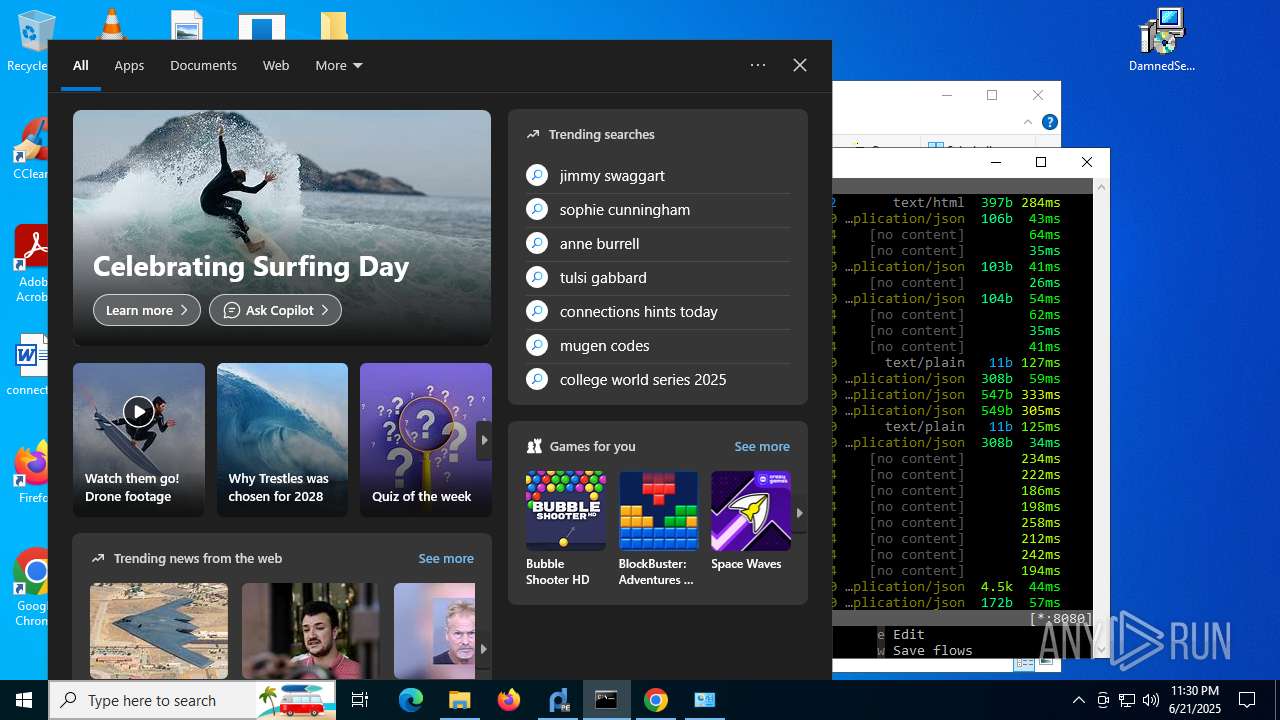Open the DamnedSe... desktop icon
This screenshot has width=1280, height=720.
coord(1161,40)
